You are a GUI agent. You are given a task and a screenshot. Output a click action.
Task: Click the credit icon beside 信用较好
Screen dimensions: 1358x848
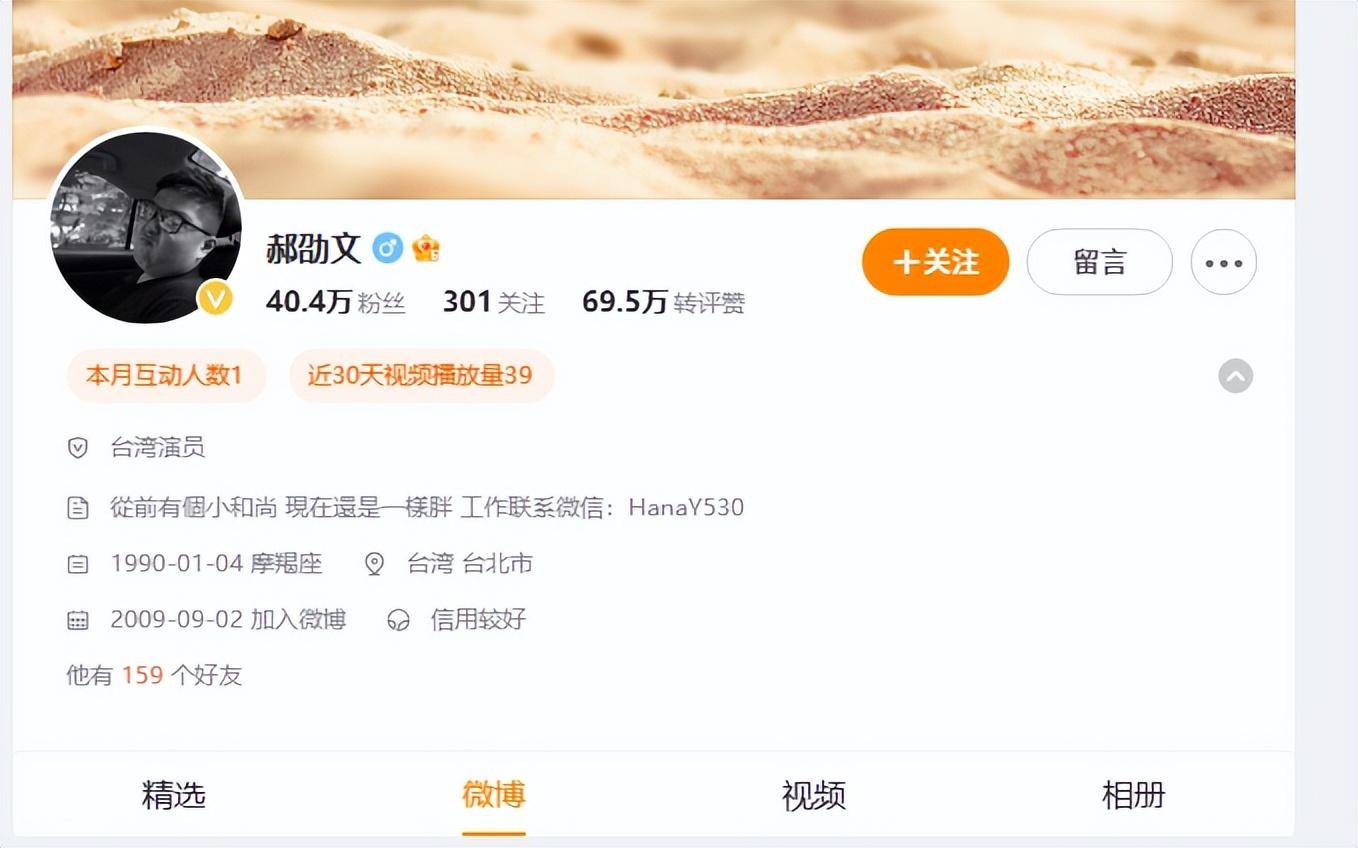[x=398, y=620]
